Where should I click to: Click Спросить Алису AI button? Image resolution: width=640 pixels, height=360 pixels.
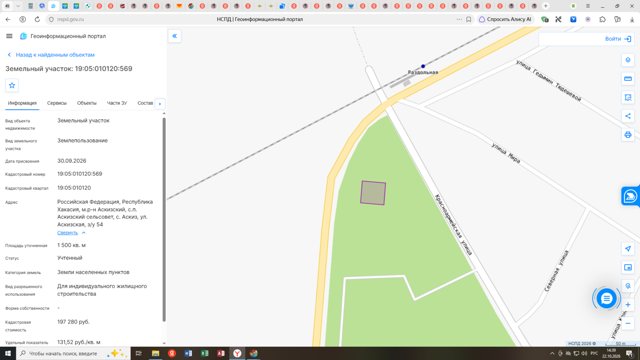505,19
